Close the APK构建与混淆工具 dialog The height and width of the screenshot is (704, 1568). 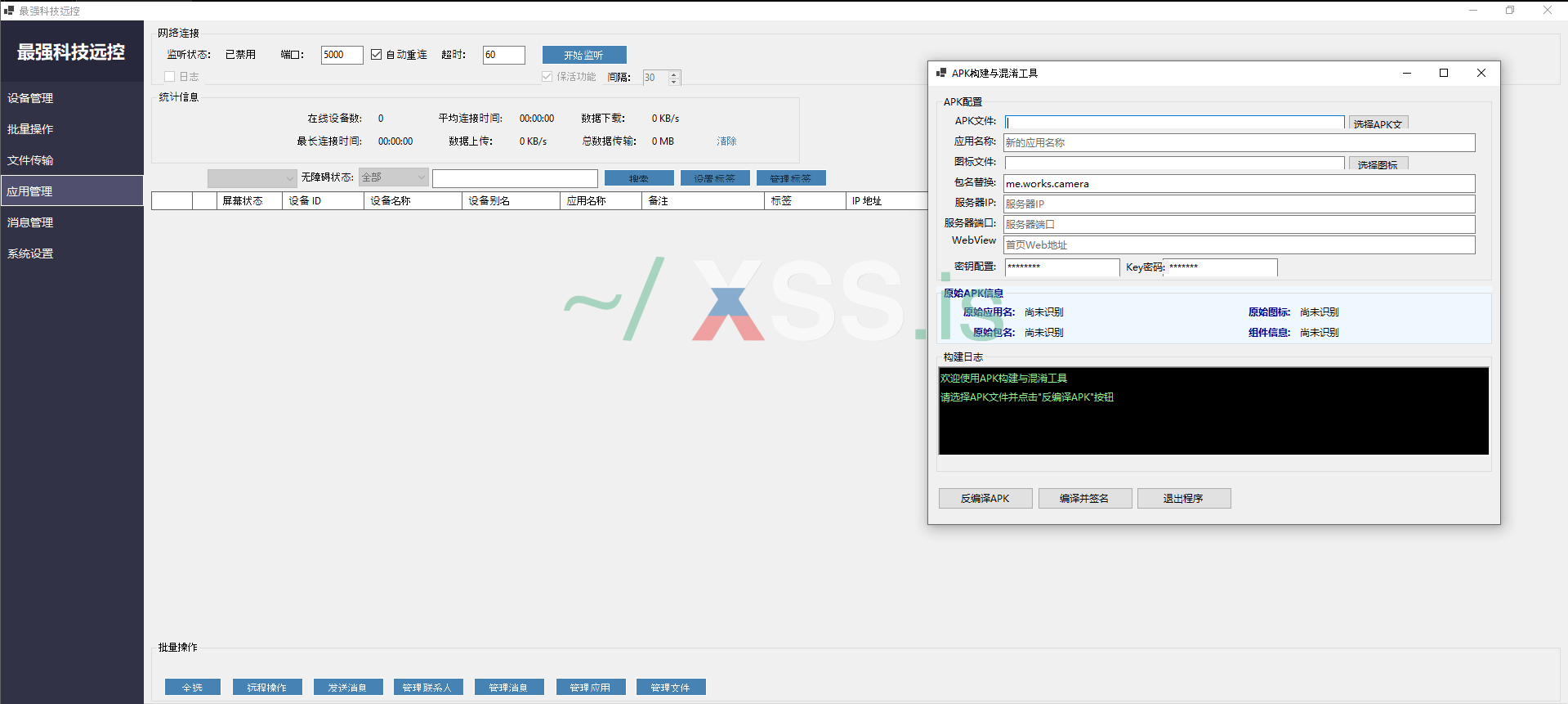1481,73
